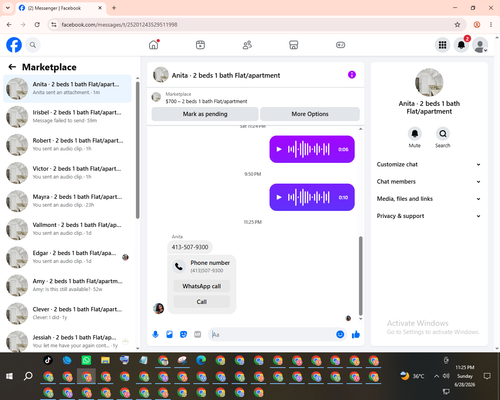Play the 0:10 audio clip
The height and width of the screenshot is (400, 500).
coord(279,197)
